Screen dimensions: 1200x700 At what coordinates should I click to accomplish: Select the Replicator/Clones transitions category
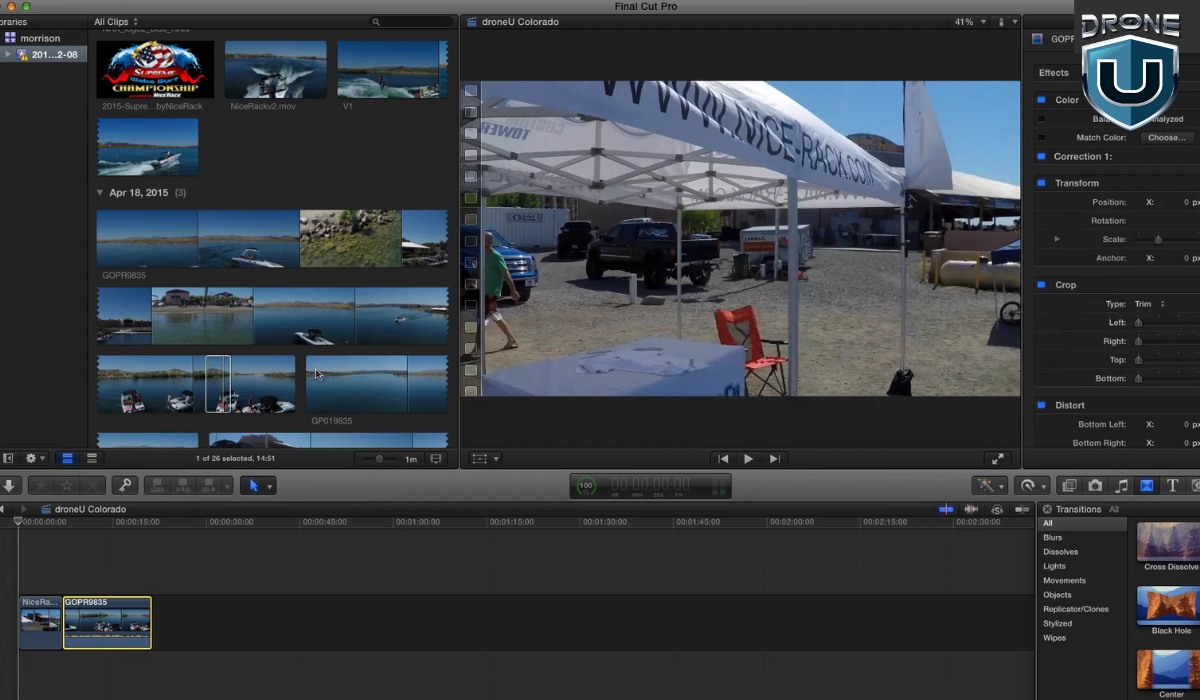pyautogui.click(x=1076, y=609)
